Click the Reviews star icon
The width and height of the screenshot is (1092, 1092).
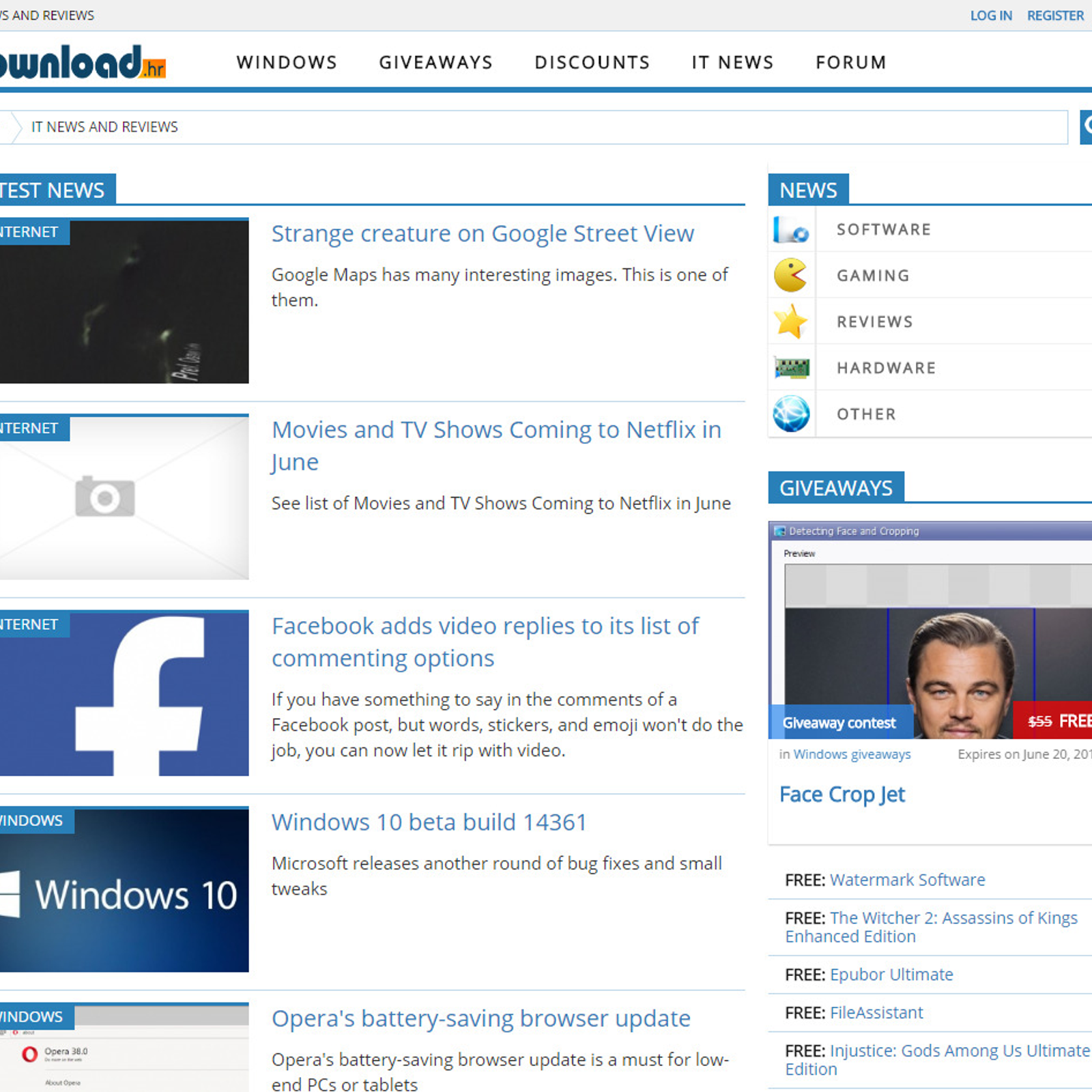coord(791,321)
